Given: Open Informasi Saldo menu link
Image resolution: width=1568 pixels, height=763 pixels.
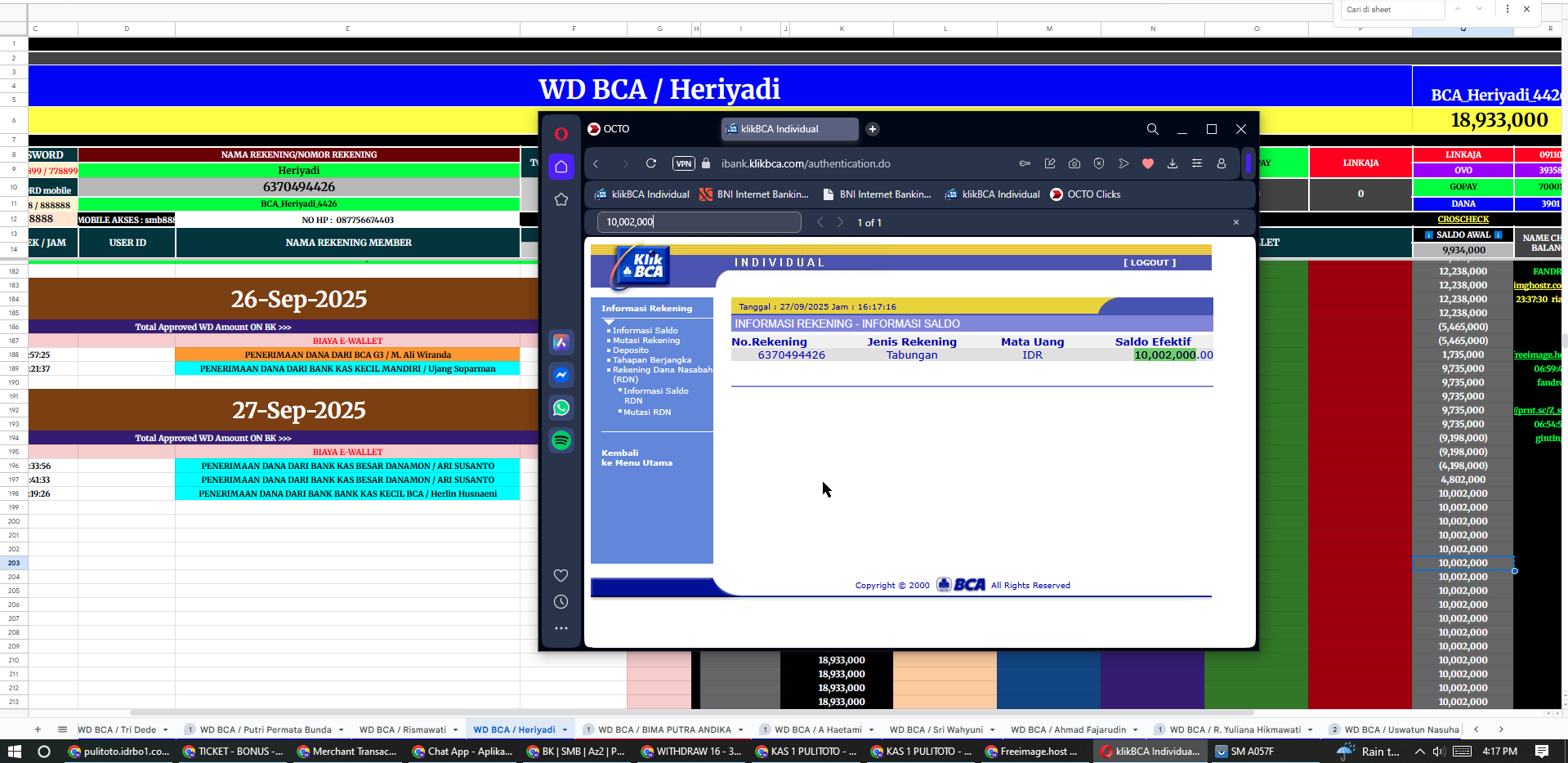Looking at the screenshot, I should click(646, 331).
